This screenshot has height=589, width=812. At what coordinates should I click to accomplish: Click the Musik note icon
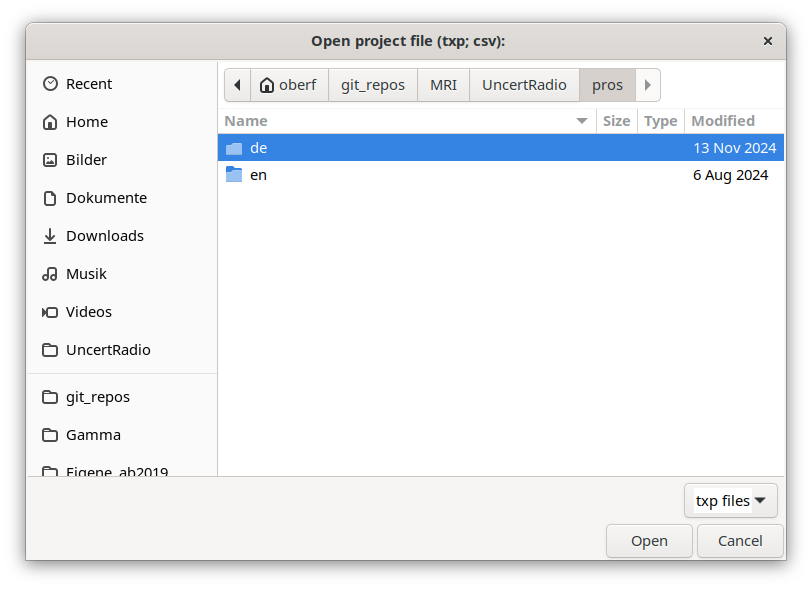pos(50,274)
